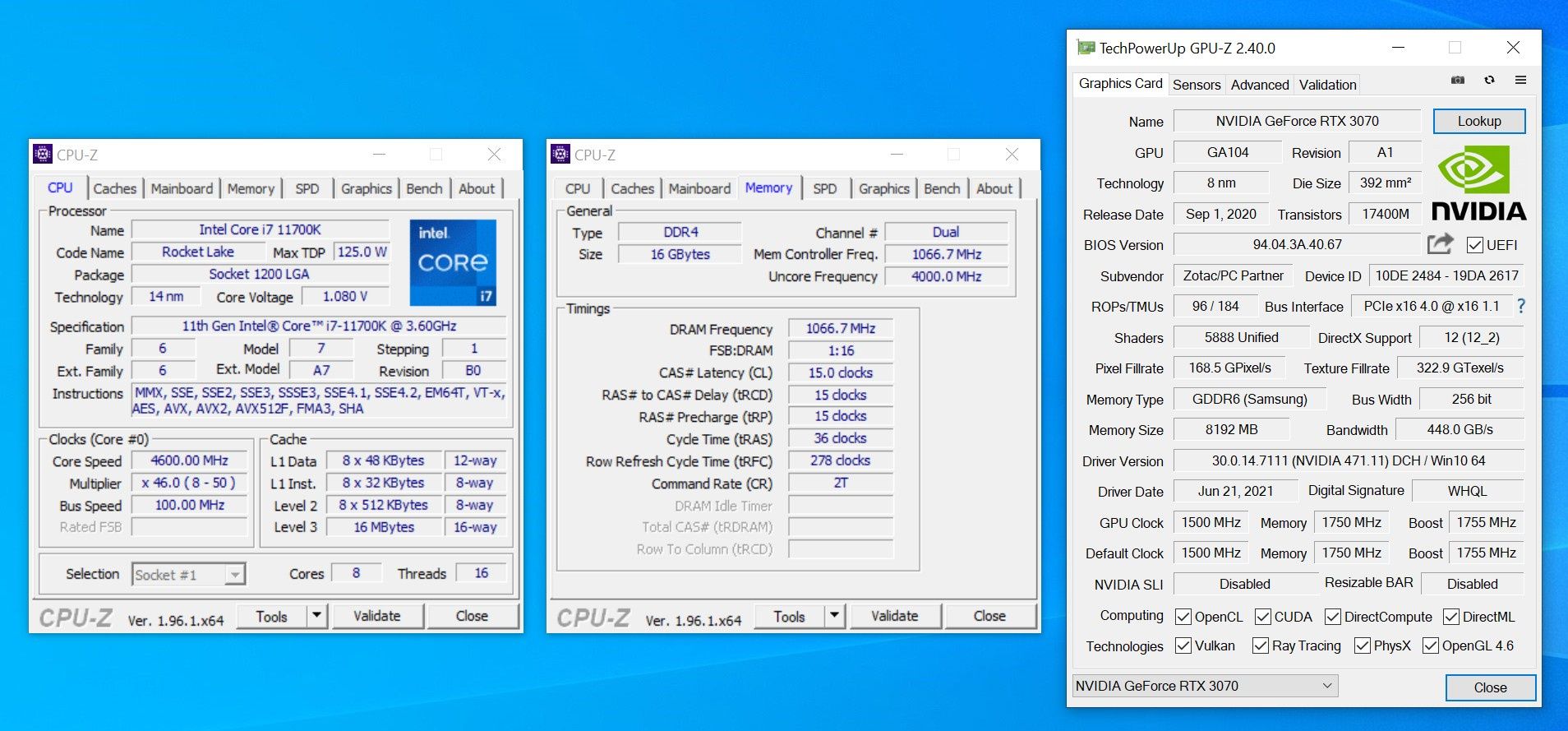The width and height of the screenshot is (1568, 731).
Task: Click the left CPU-Z window title icon
Action: point(43,154)
